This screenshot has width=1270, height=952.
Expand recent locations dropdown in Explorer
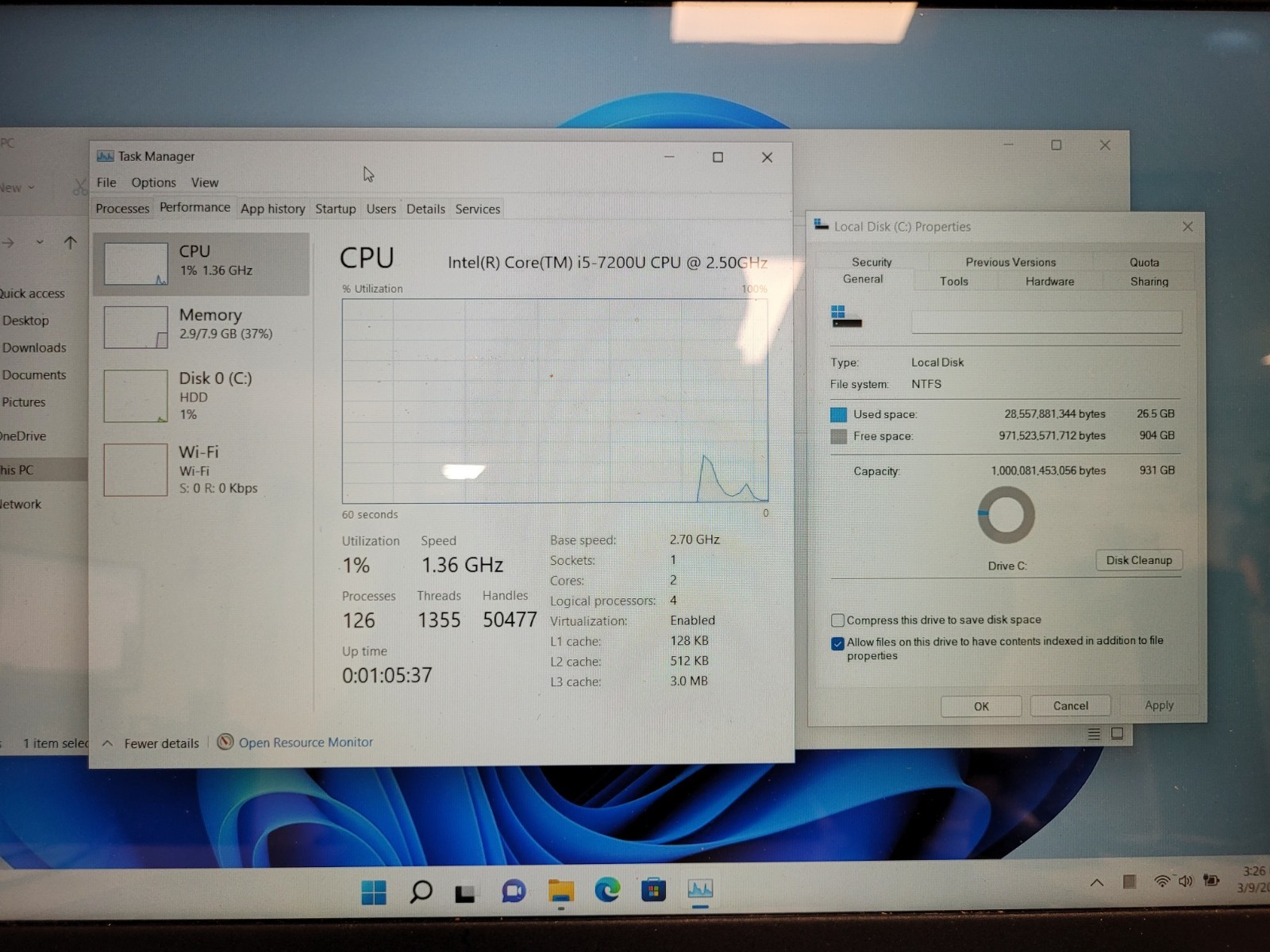pos(40,242)
